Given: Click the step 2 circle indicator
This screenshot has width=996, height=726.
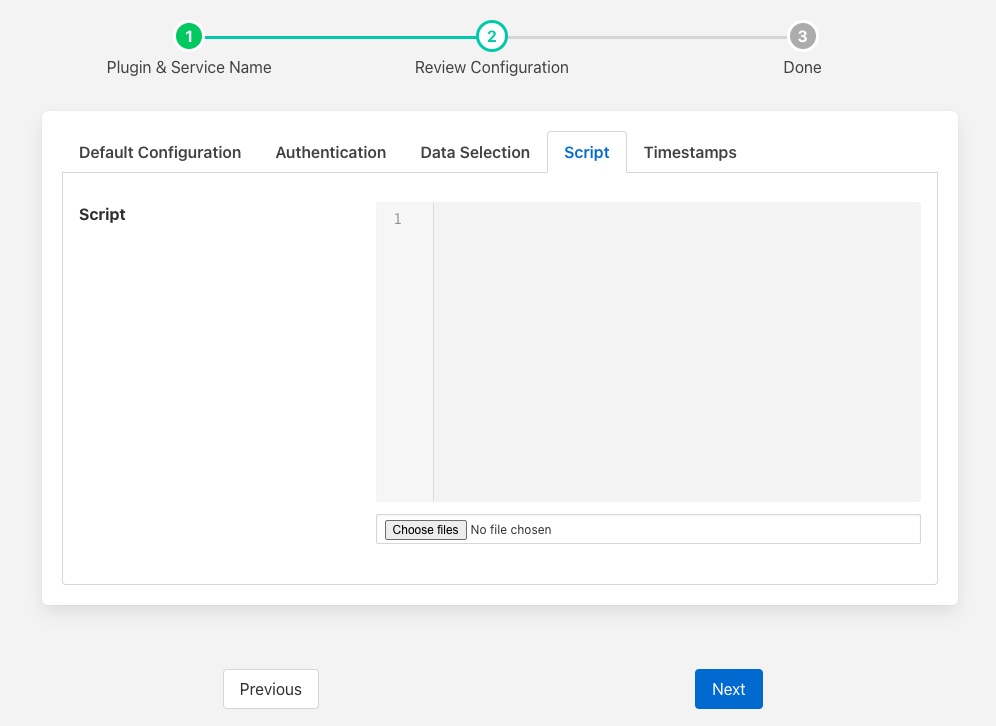Looking at the screenshot, I should click(491, 37).
